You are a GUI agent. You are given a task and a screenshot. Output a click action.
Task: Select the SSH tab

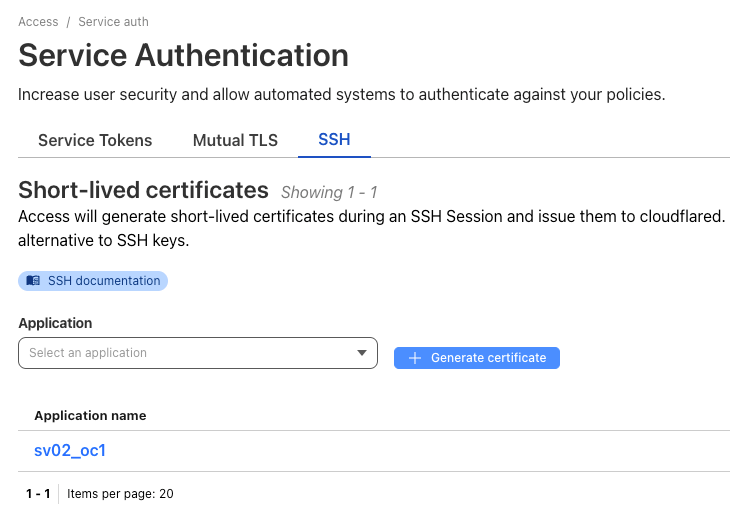click(334, 140)
